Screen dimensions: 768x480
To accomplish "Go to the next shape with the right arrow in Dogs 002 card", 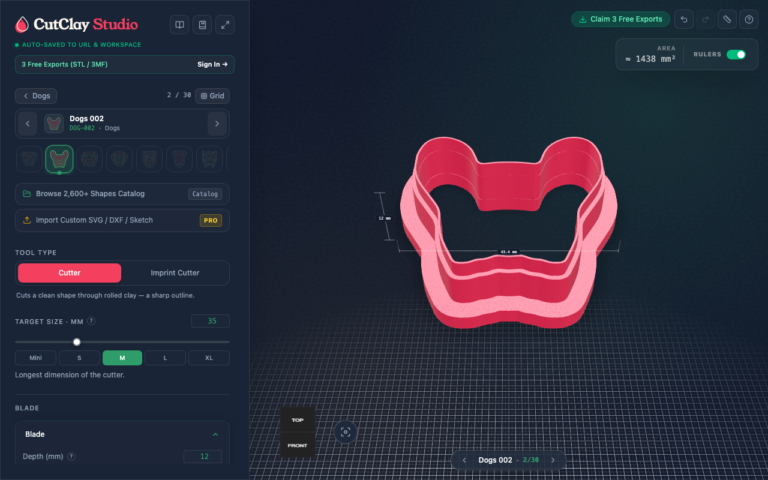I will (x=217, y=123).
